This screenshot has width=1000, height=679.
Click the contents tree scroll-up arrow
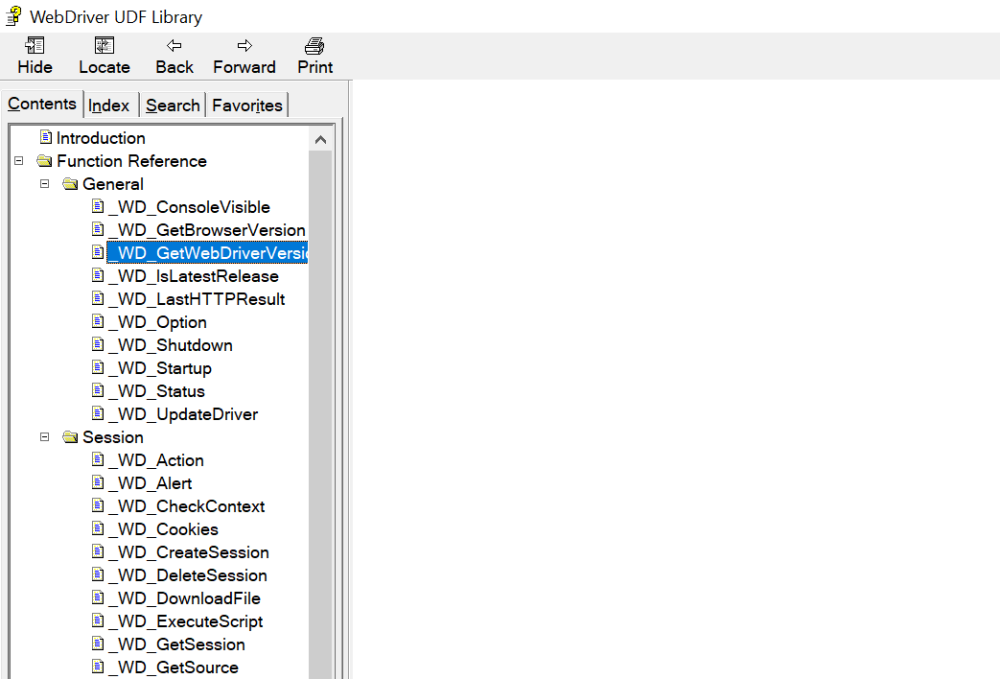321,139
